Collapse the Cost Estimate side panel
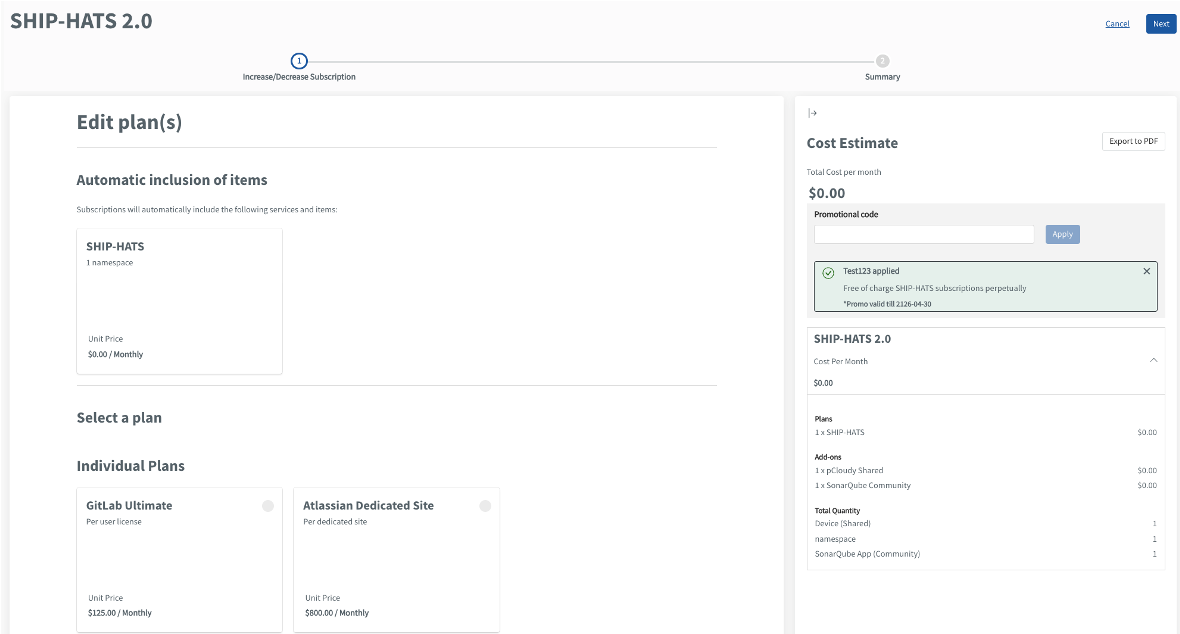 812,113
